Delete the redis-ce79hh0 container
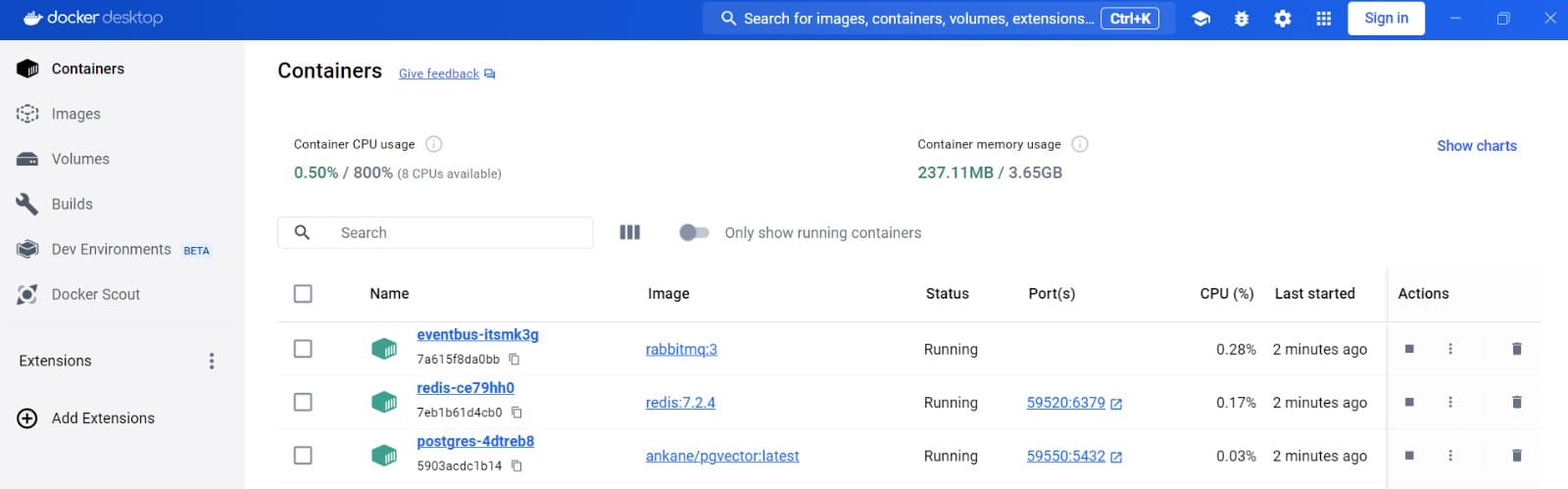The width and height of the screenshot is (1568, 489). click(x=1517, y=402)
